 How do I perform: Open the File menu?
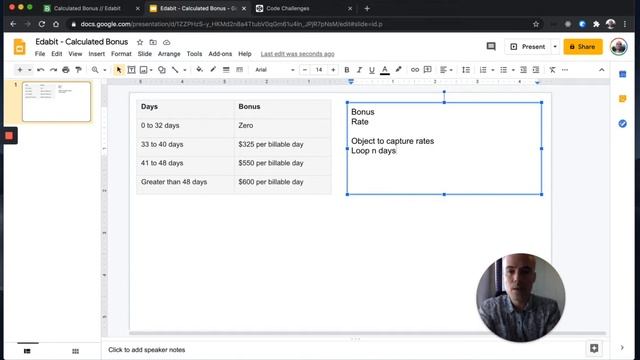pos(40,54)
